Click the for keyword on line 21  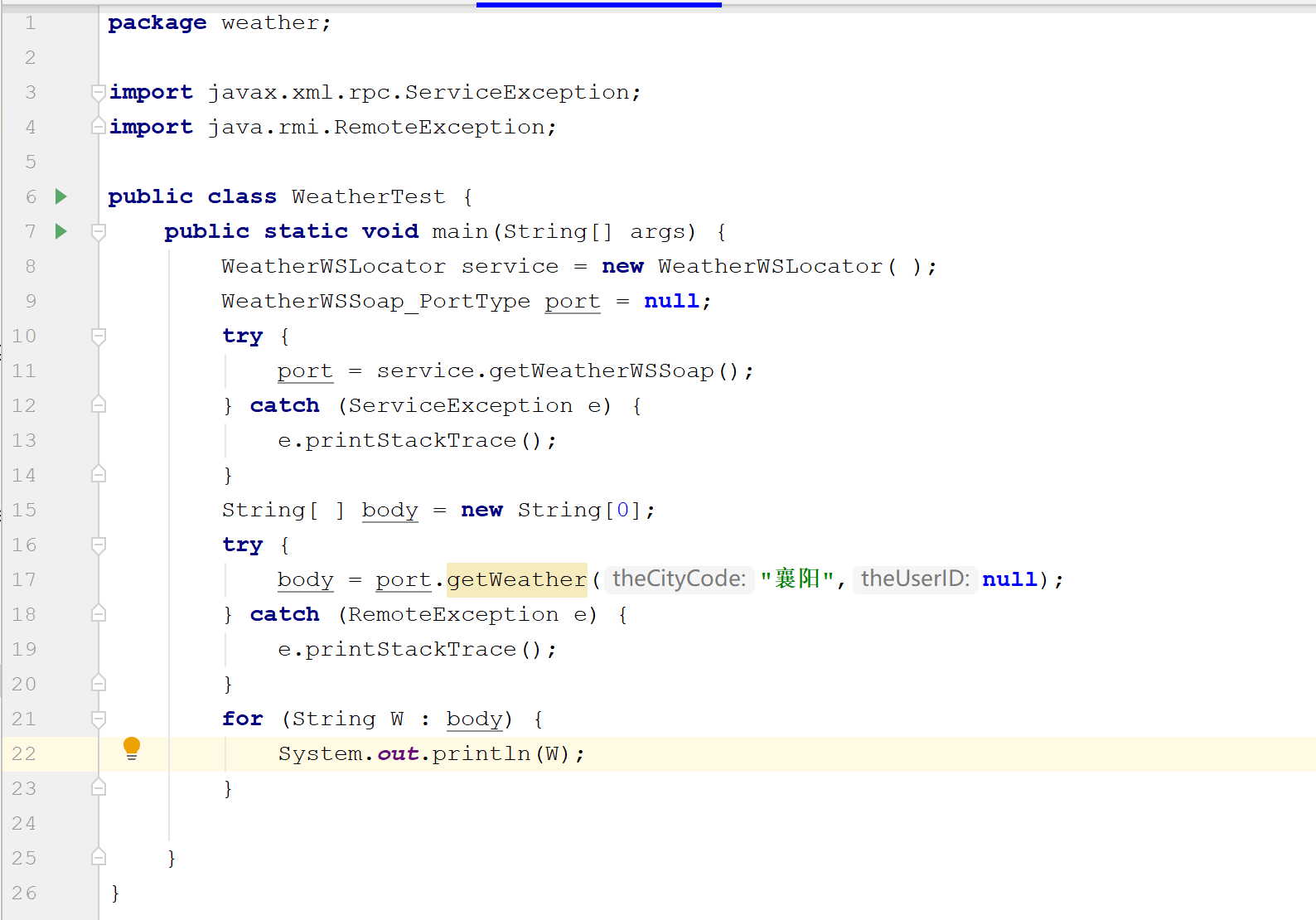tap(243, 719)
